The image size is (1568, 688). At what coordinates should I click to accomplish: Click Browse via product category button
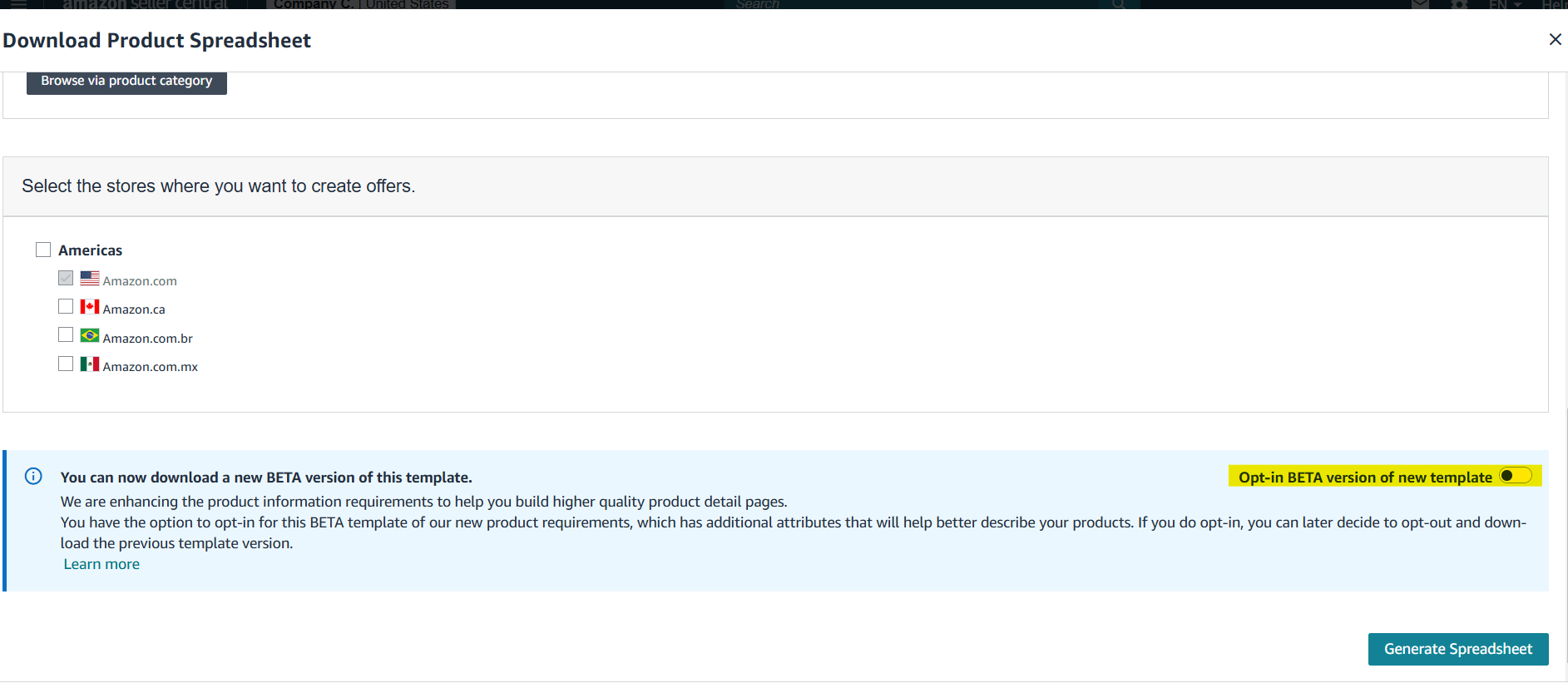(x=126, y=82)
